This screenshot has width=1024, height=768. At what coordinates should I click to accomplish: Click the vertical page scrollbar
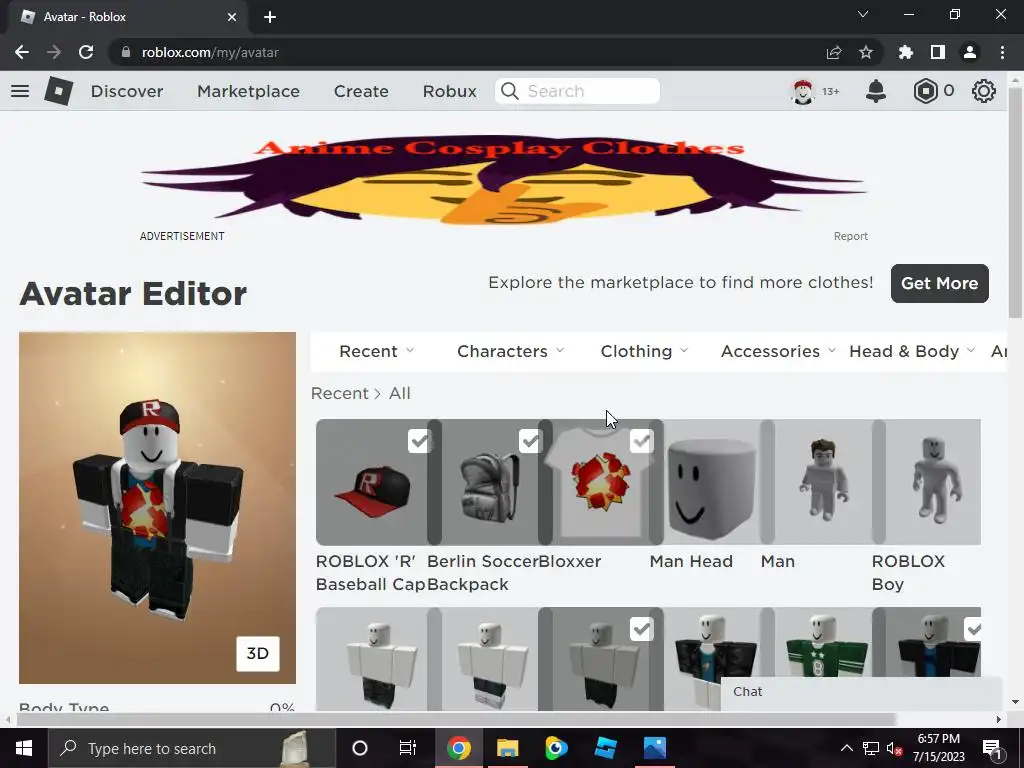point(1015,201)
